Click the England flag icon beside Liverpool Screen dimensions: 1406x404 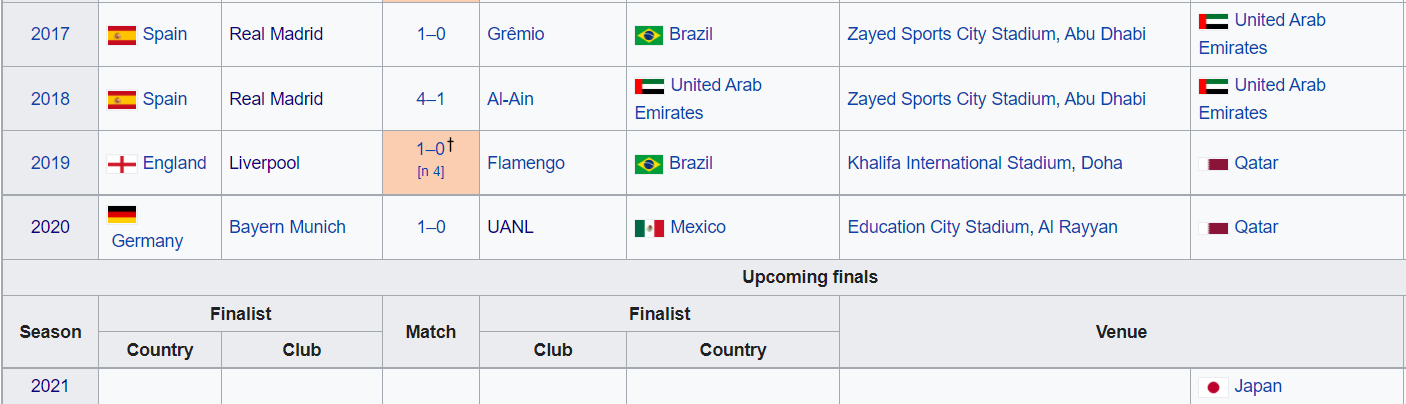pyautogui.click(x=121, y=164)
